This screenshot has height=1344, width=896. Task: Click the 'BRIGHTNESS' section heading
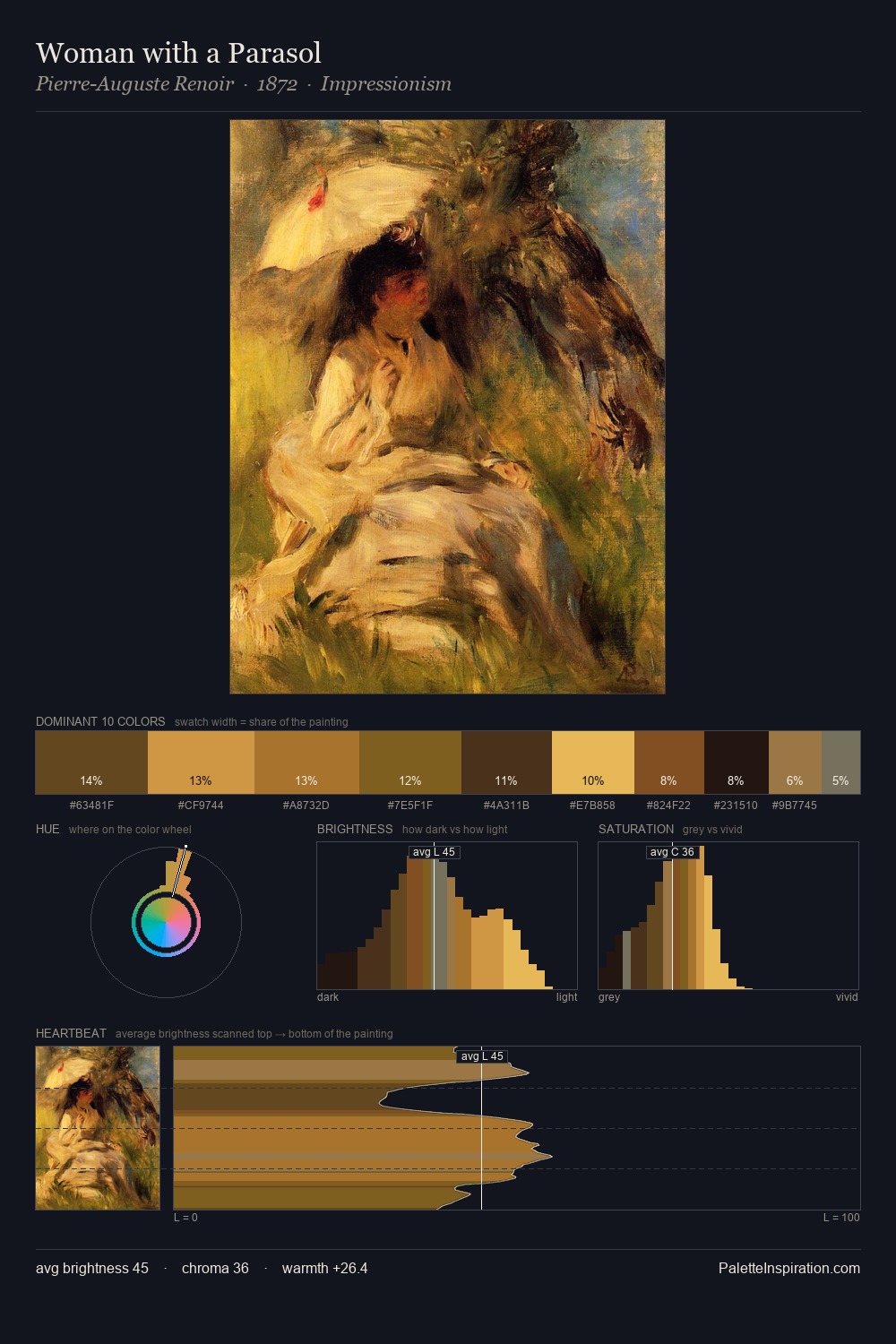(355, 829)
